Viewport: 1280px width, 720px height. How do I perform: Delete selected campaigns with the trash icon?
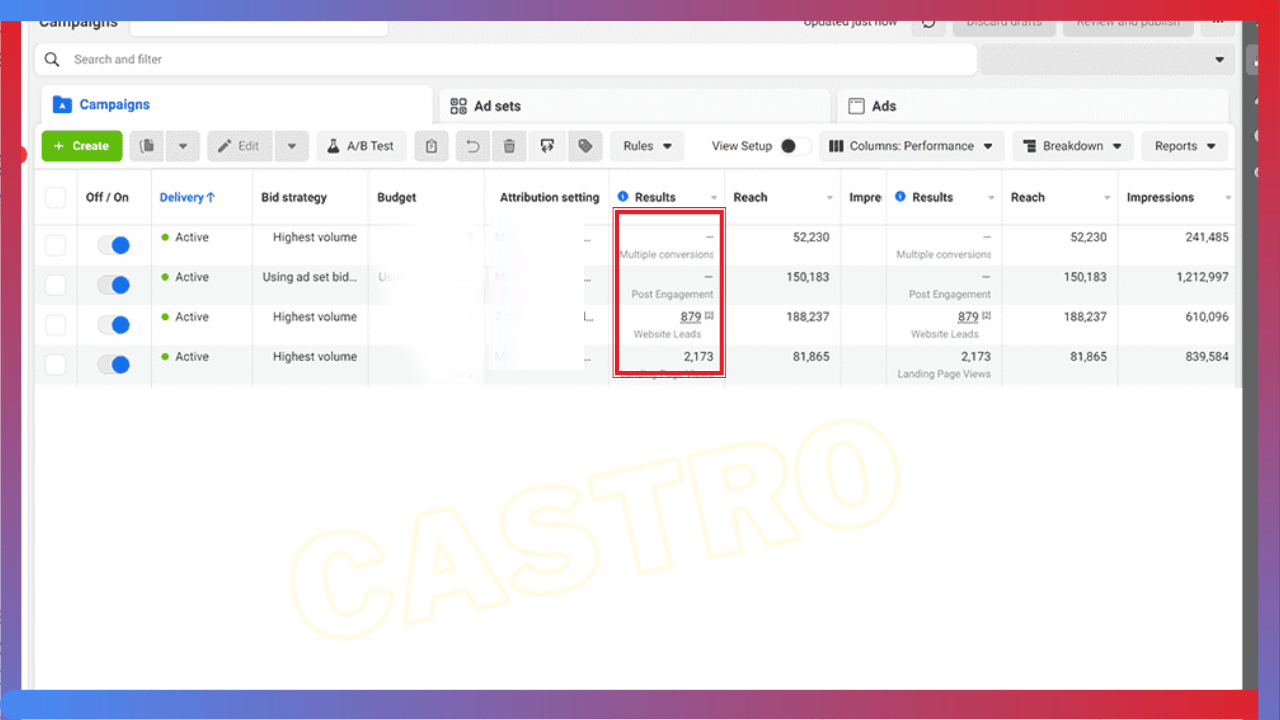point(509,146)
